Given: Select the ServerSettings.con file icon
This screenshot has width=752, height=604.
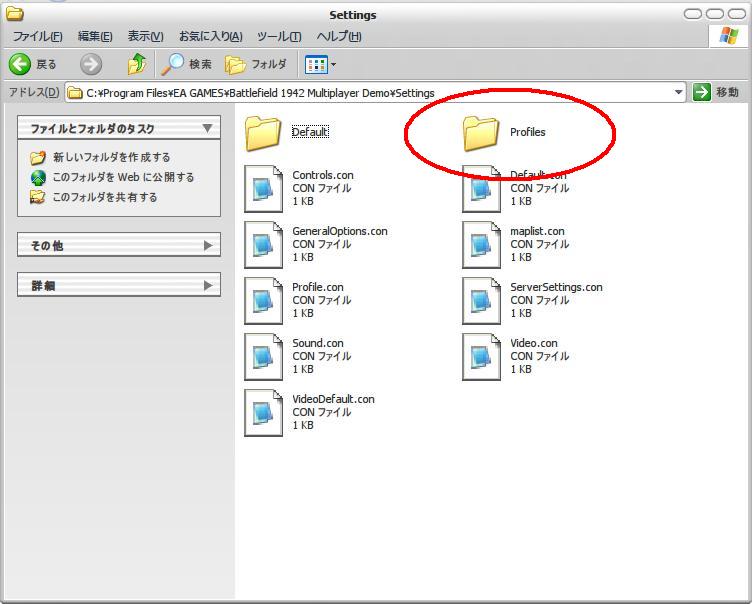Looking at the screenshot, I should (x=481, y=301).
